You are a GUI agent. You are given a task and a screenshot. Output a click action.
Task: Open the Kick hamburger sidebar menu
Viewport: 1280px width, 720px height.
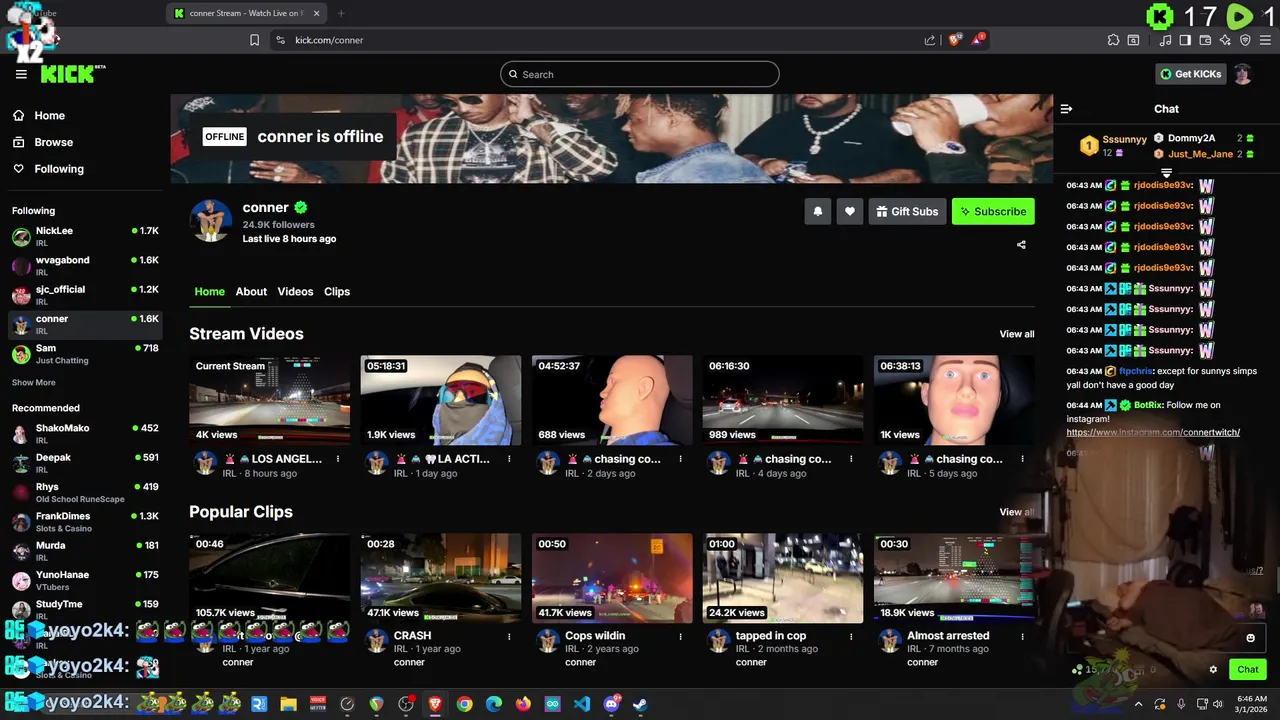21,74
